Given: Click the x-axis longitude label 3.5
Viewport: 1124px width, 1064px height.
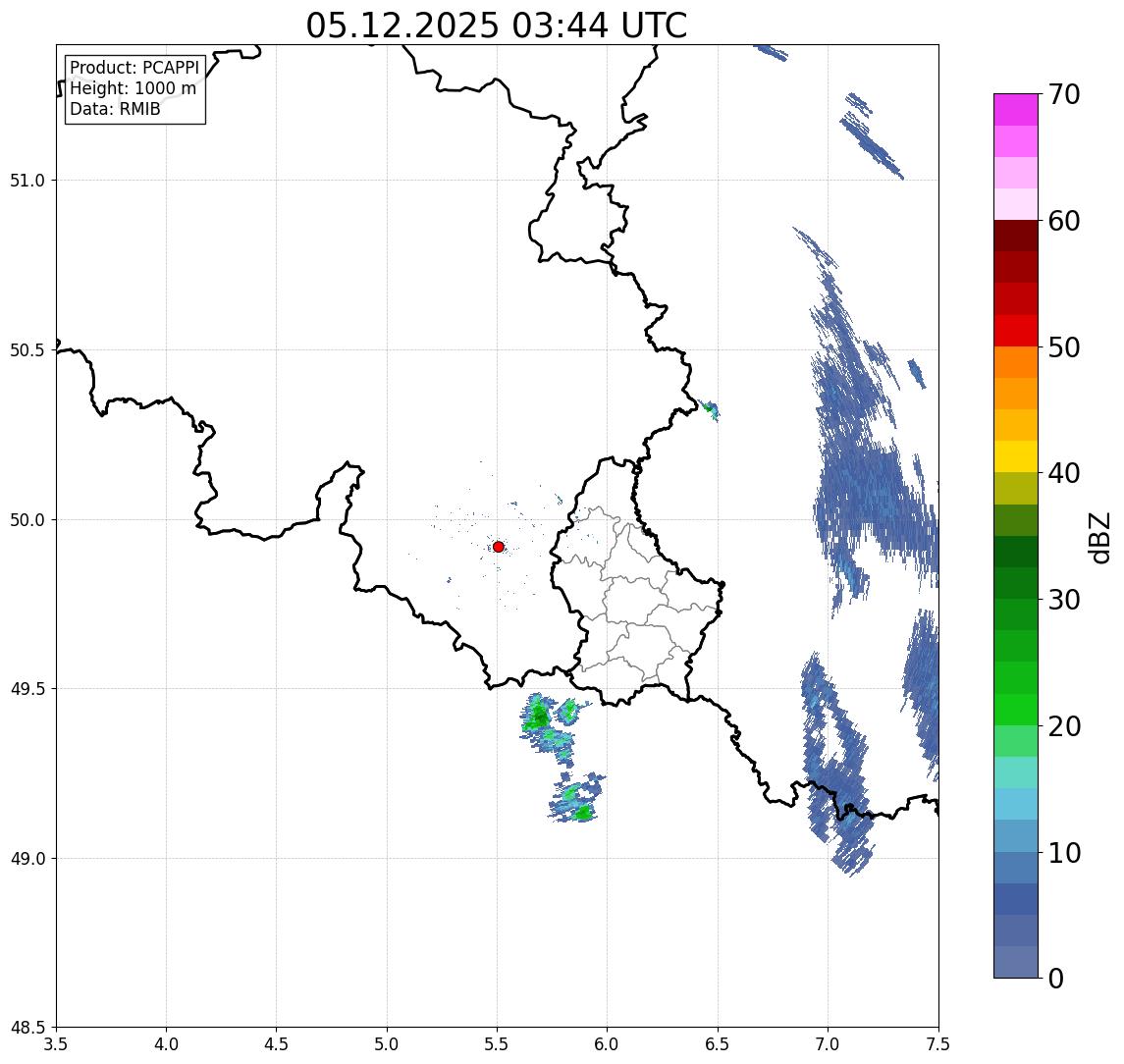Looking at the screenshot, I should 56,1044.
